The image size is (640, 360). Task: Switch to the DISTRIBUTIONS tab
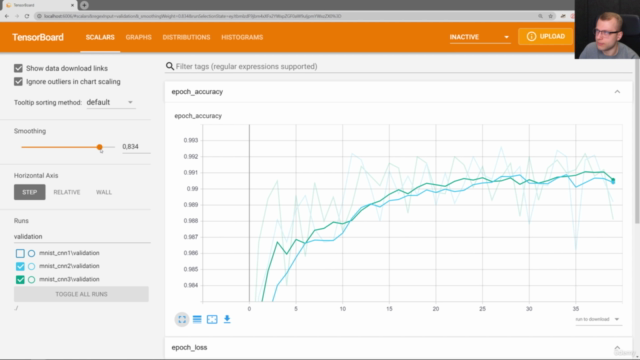pyautogui.click(x=186, y=37)
